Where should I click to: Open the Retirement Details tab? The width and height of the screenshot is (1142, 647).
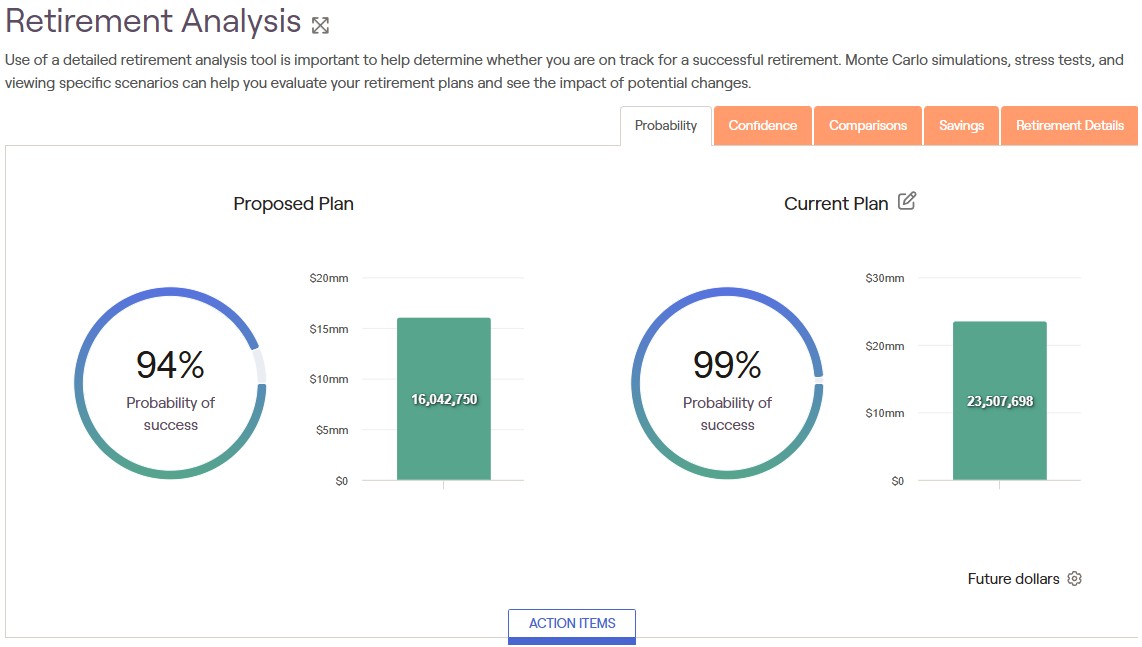click(1070, 126)
